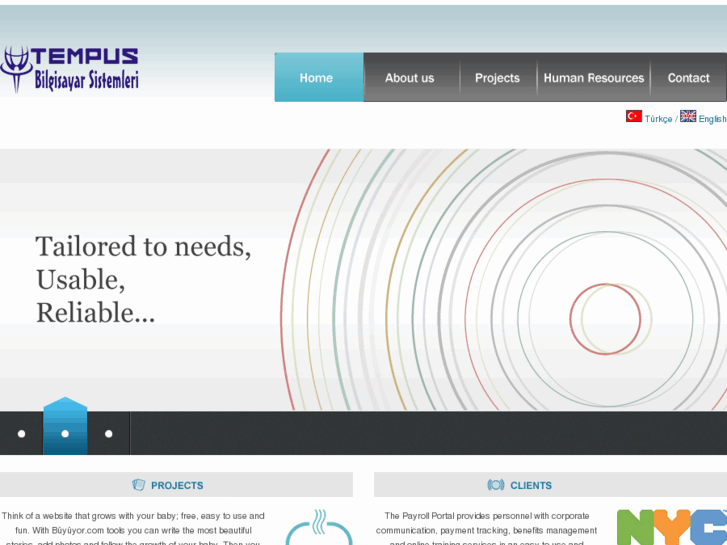This screenshot has height=545, width=727.
Task: Select the first slide dot
Action: [x=21, y=434]
